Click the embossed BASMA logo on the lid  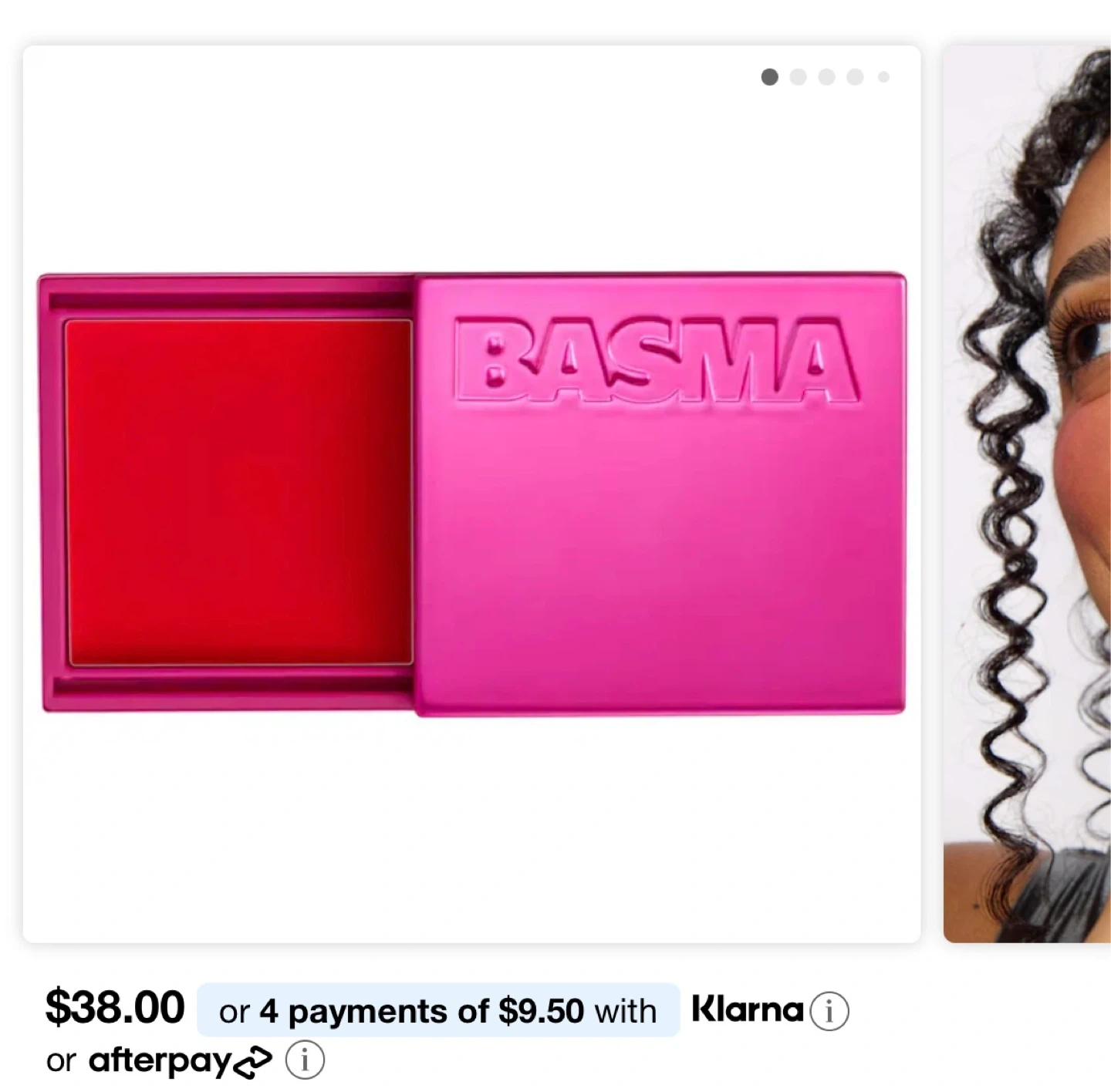[656, 360]
